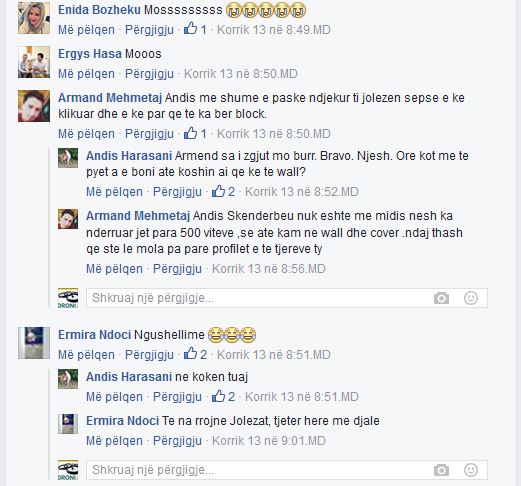
Task: Like Ermira Ndoci's 'Te na rrojne' reply
Action: [114, 441]
